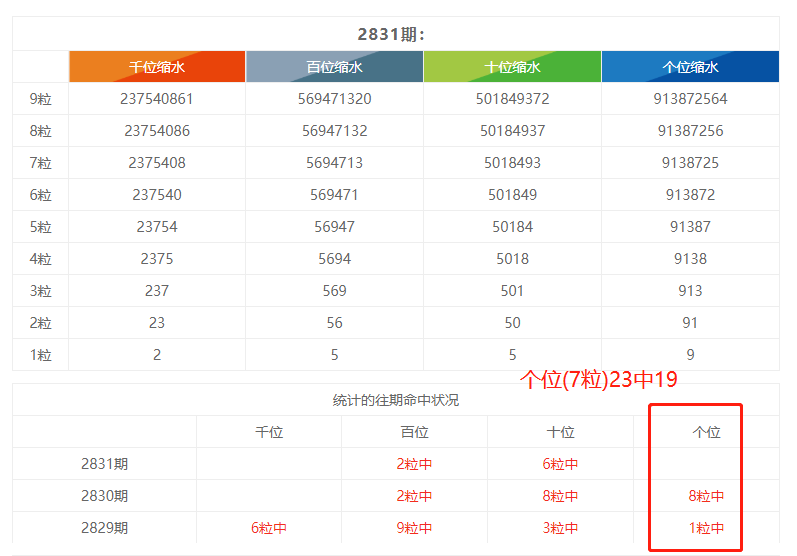Click the red 6粒中 result for 2829期 千位
This screenshot has width=797, height=556.
[269, 528]
